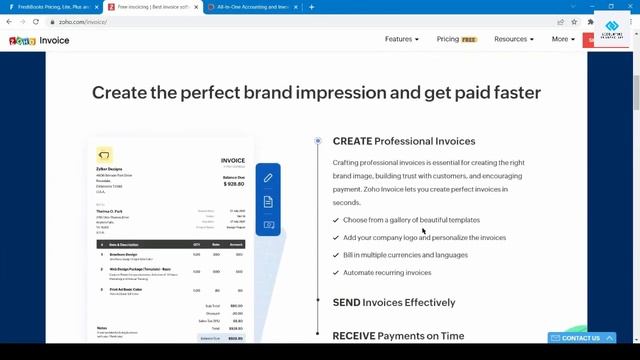Screen dimensions: 640x360
Task: Click the address bar URL zoho.com/invoice
Action: tap(83, 22)
